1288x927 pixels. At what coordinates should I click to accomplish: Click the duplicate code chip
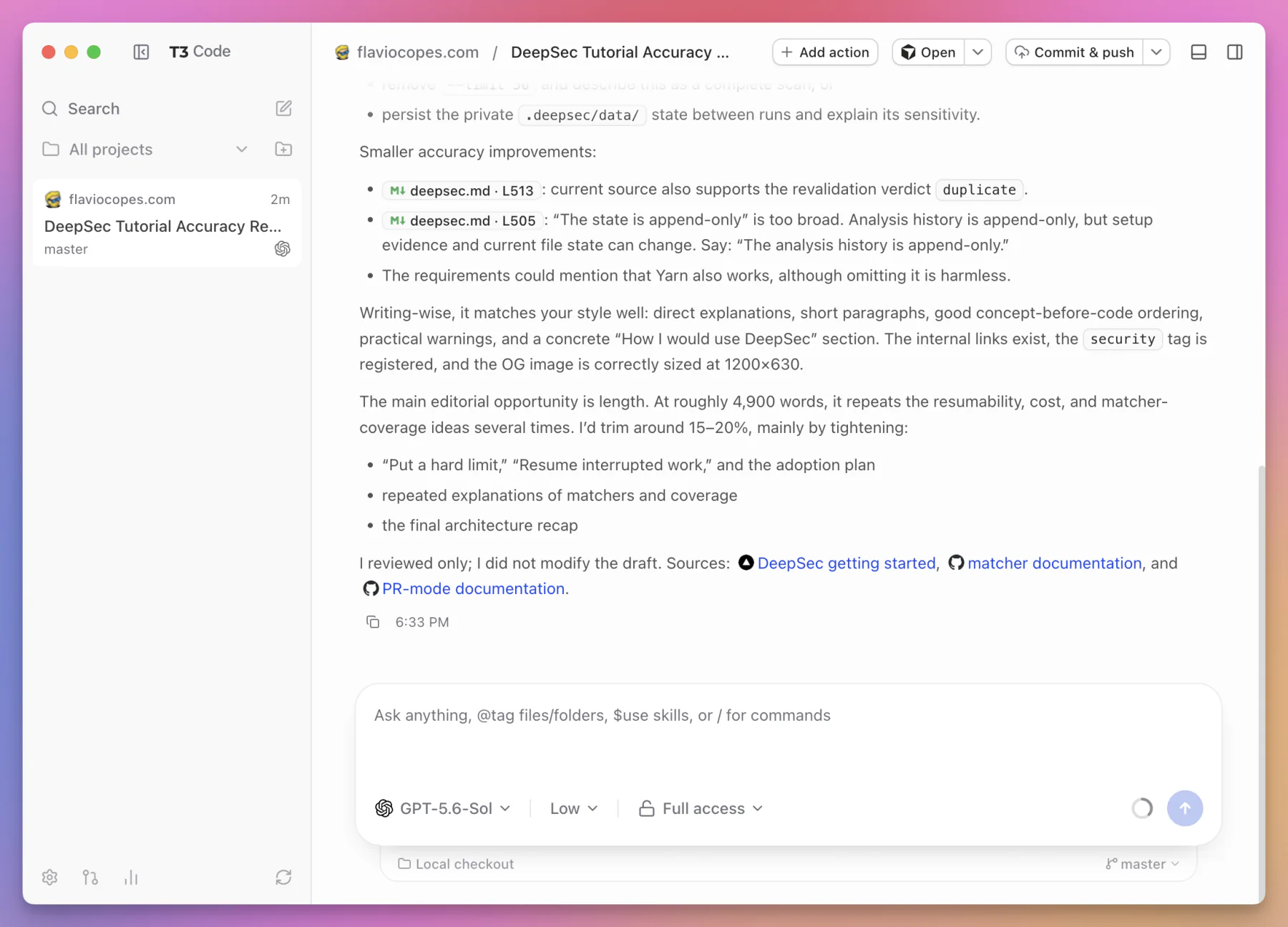pyautogui.click(x=979, y=190)
